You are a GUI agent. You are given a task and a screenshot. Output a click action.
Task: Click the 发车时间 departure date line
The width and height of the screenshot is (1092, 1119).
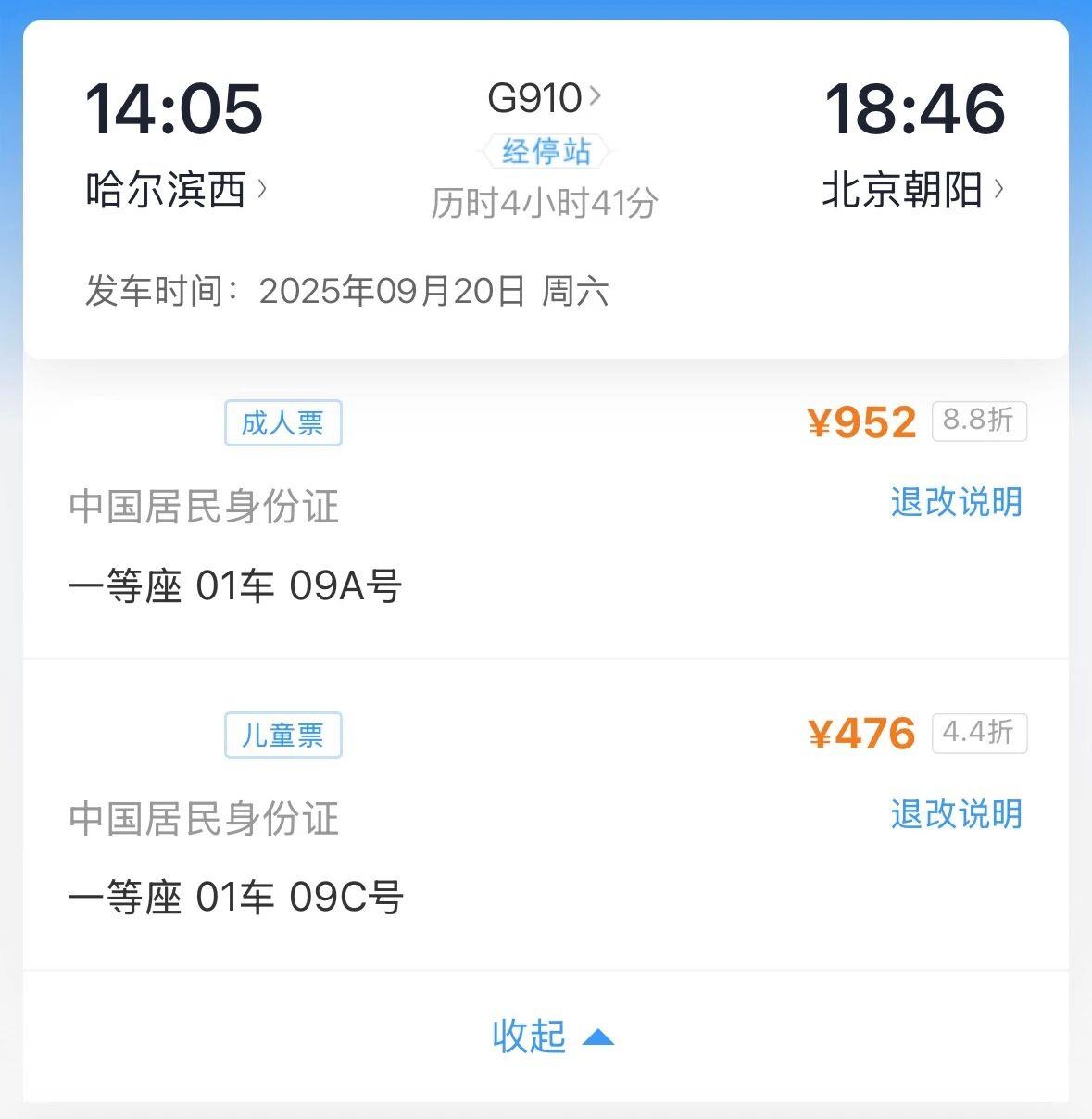coord(347,291)
